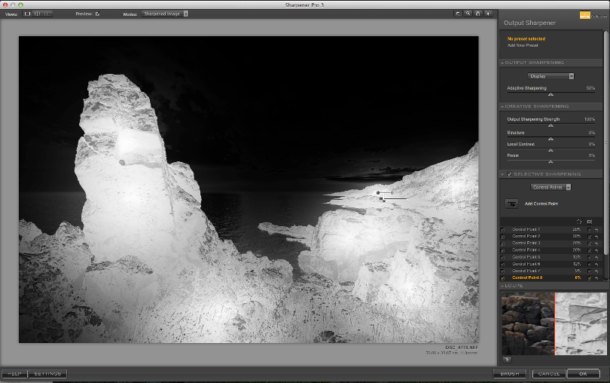Open the SETTINGS button
The width and height of the screenshot is (610, 383).
[x=47, y=374]
